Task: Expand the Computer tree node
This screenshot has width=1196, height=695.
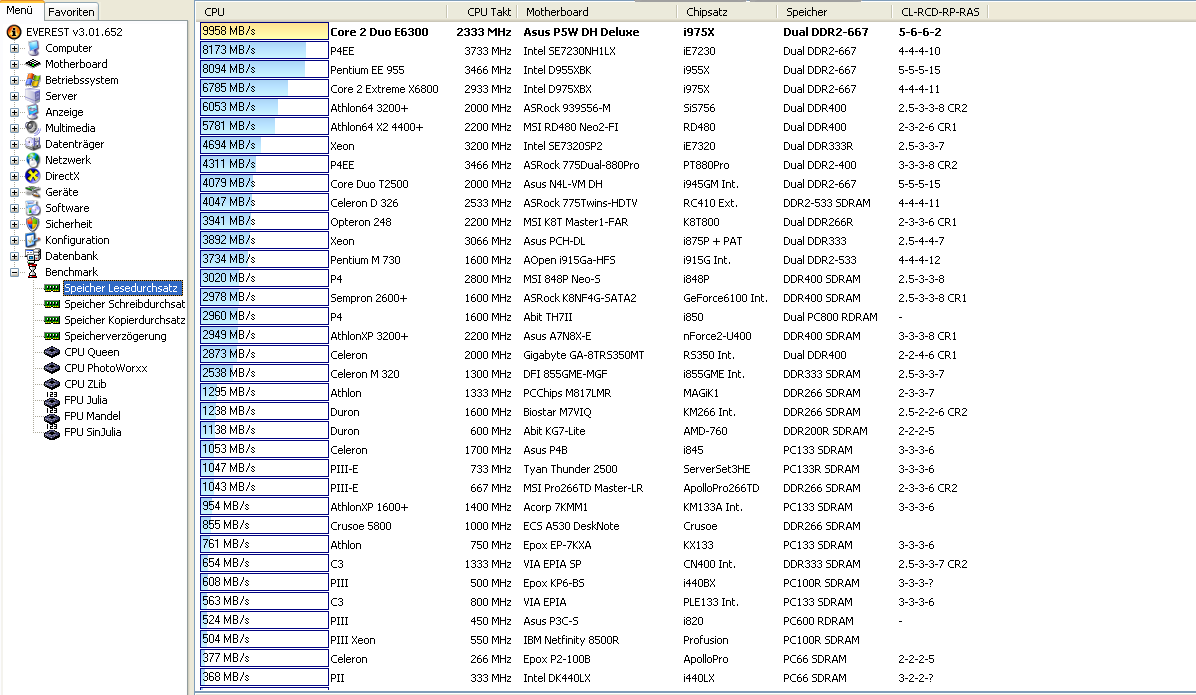Action: pyautogui.click(x=14, y=48)
